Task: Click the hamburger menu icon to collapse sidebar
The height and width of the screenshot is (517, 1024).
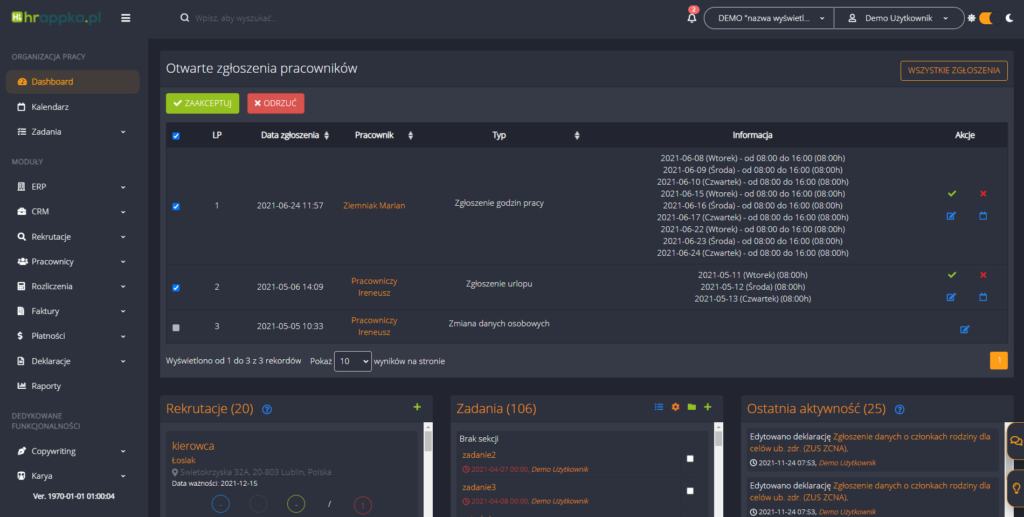Action: click(125, 18)
